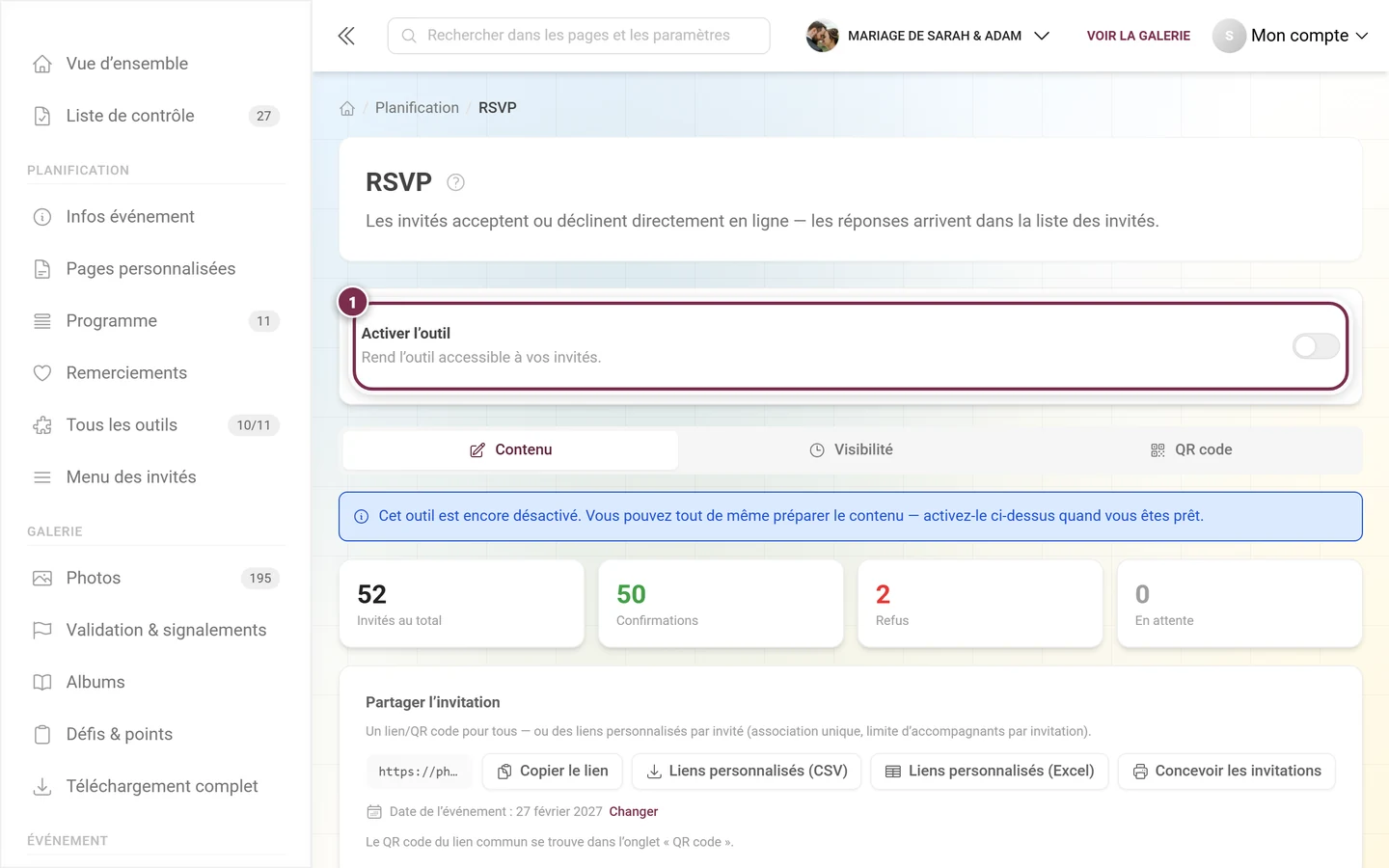Open VOIR LA GALERIE link
Viewport: 1389px width, 868px height.
pos(1138,36)
